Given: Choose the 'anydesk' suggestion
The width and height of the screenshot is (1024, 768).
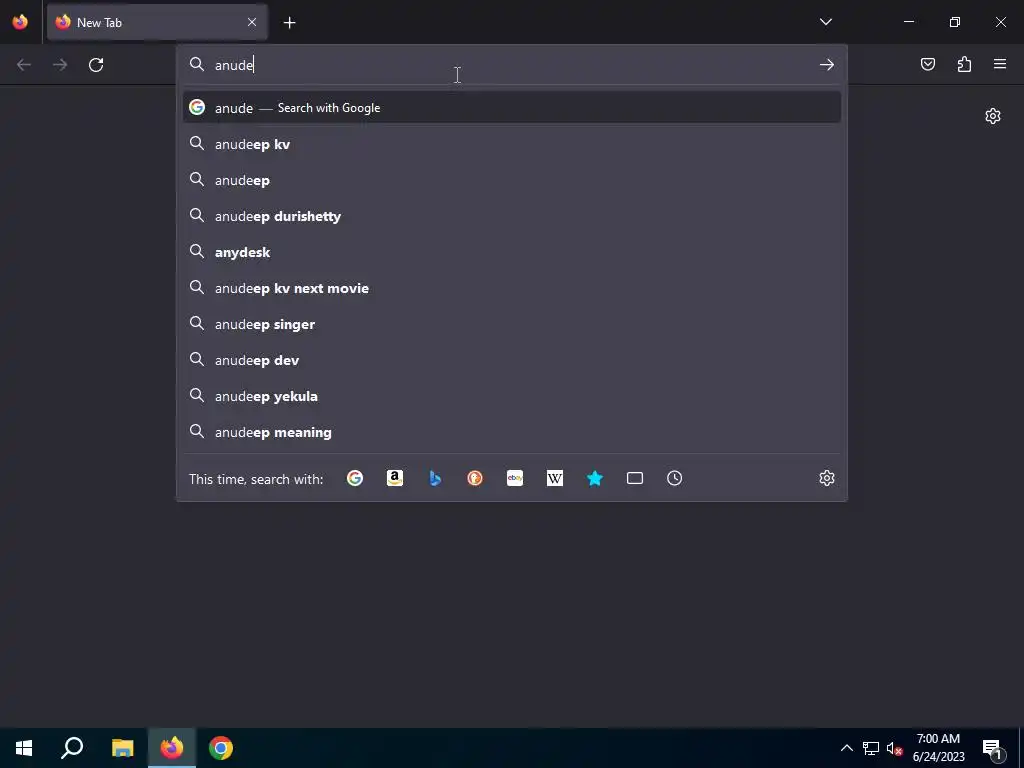Looking at the screenshot, I should [x=512, y=252].
